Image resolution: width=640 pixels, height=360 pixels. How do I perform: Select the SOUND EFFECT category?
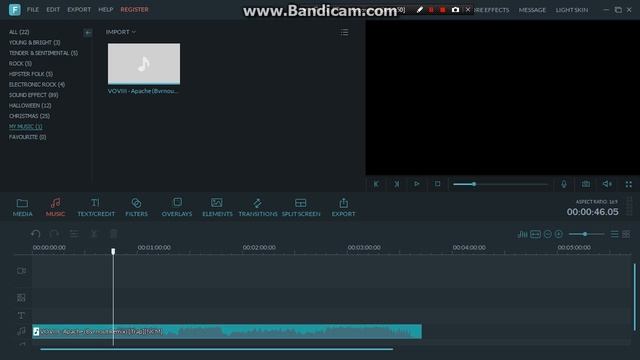[33, 95]
